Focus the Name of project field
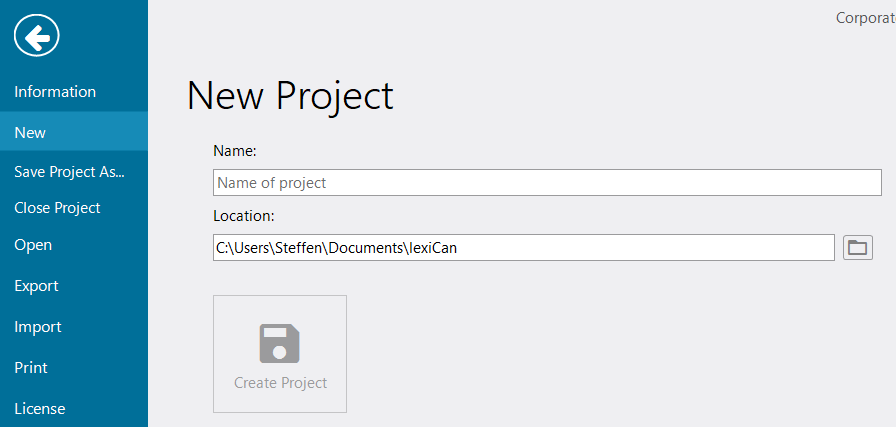The image size is (896, 427). pos(547,183)
